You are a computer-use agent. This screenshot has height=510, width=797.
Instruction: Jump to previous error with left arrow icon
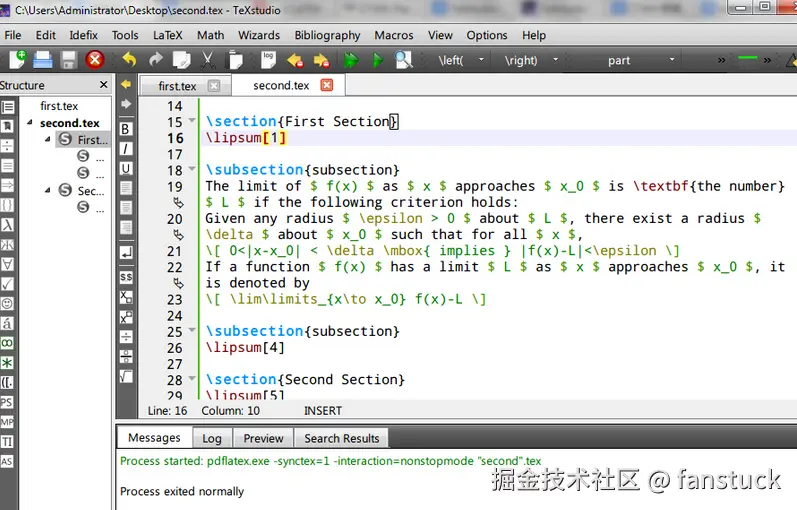point(295,61)
